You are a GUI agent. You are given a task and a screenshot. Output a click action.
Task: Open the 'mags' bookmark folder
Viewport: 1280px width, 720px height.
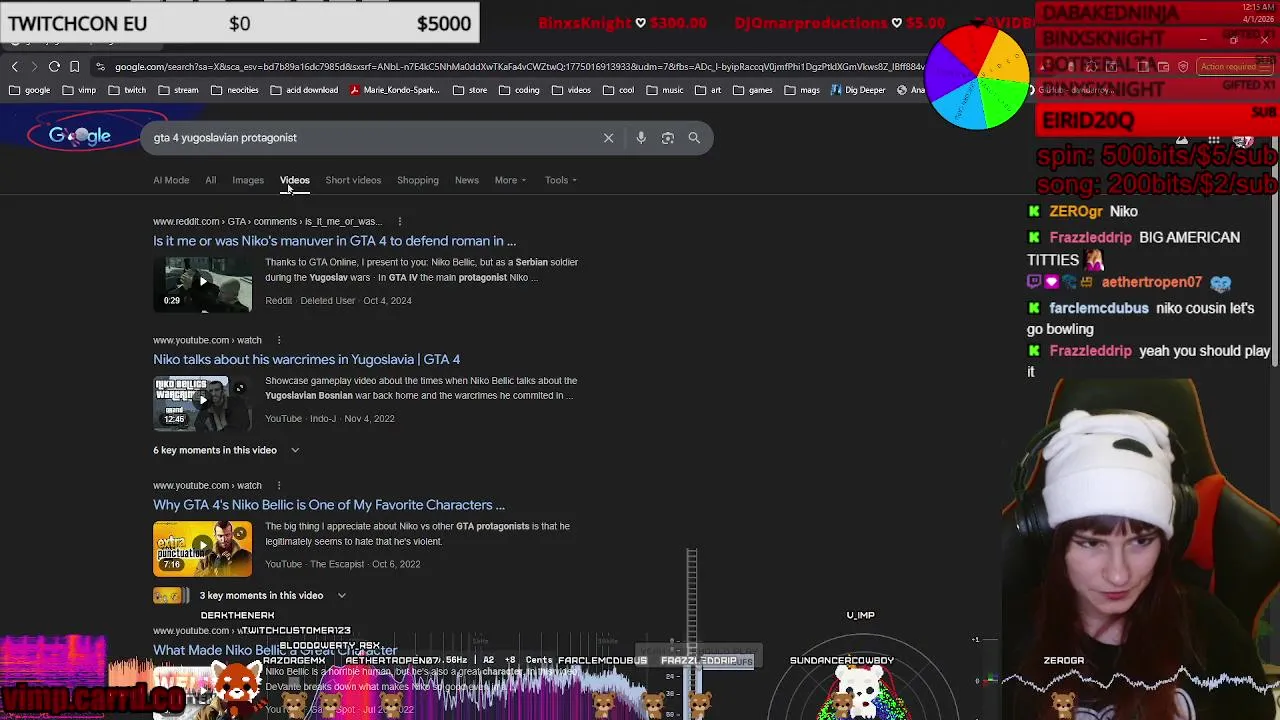802,90
